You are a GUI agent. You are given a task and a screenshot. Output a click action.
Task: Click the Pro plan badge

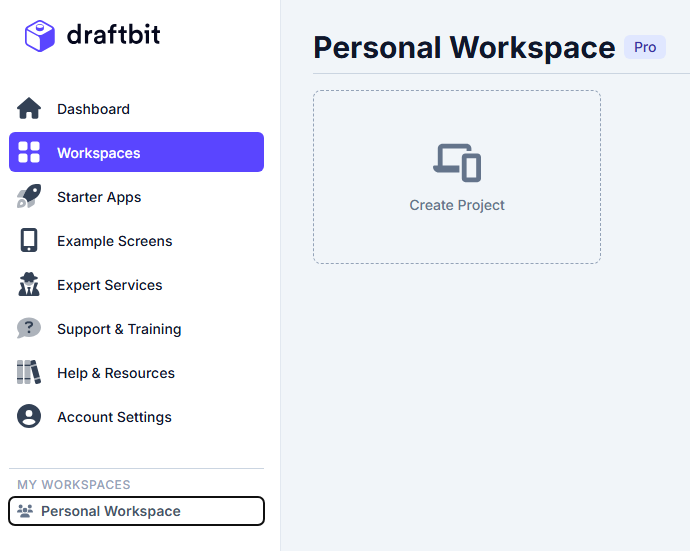[645, 47]
